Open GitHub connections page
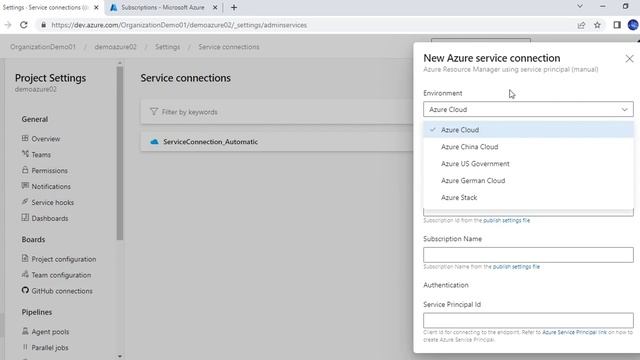The height and width of the screenshot is (360, 640). tap(62, 291)
